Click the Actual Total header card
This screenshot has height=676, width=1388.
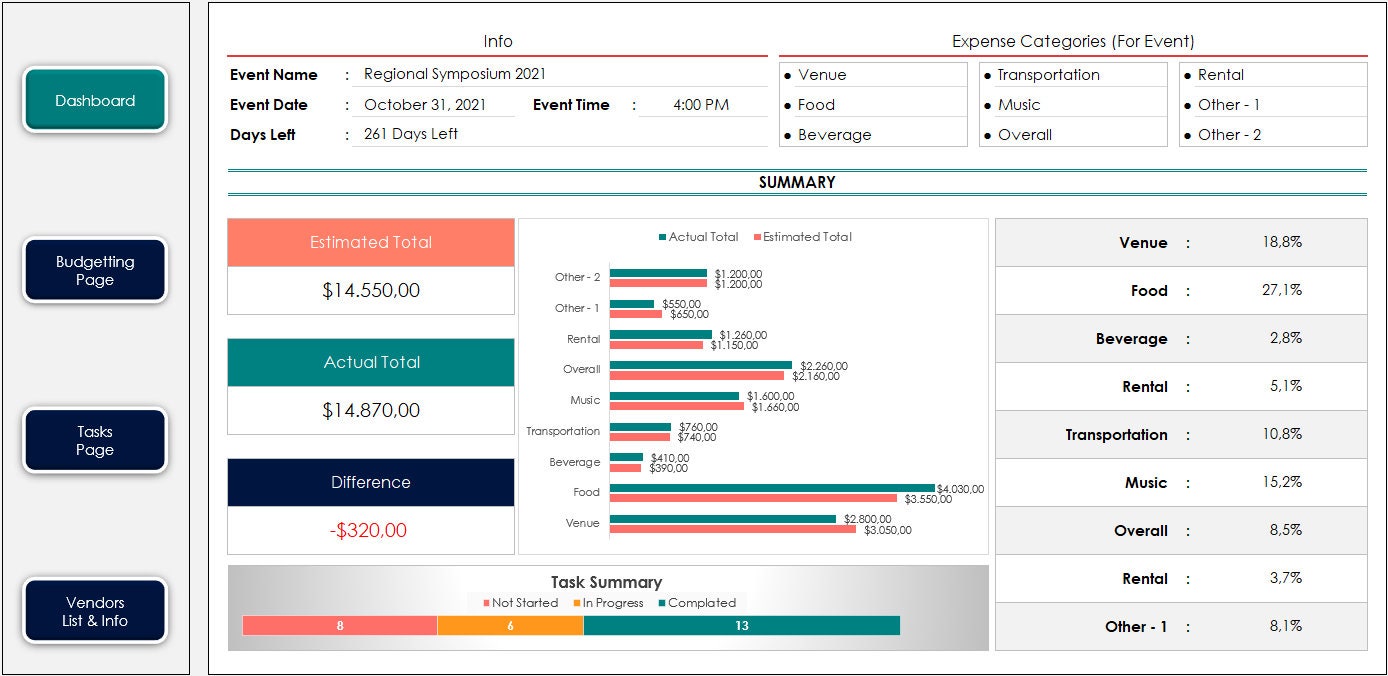point(371,363)
